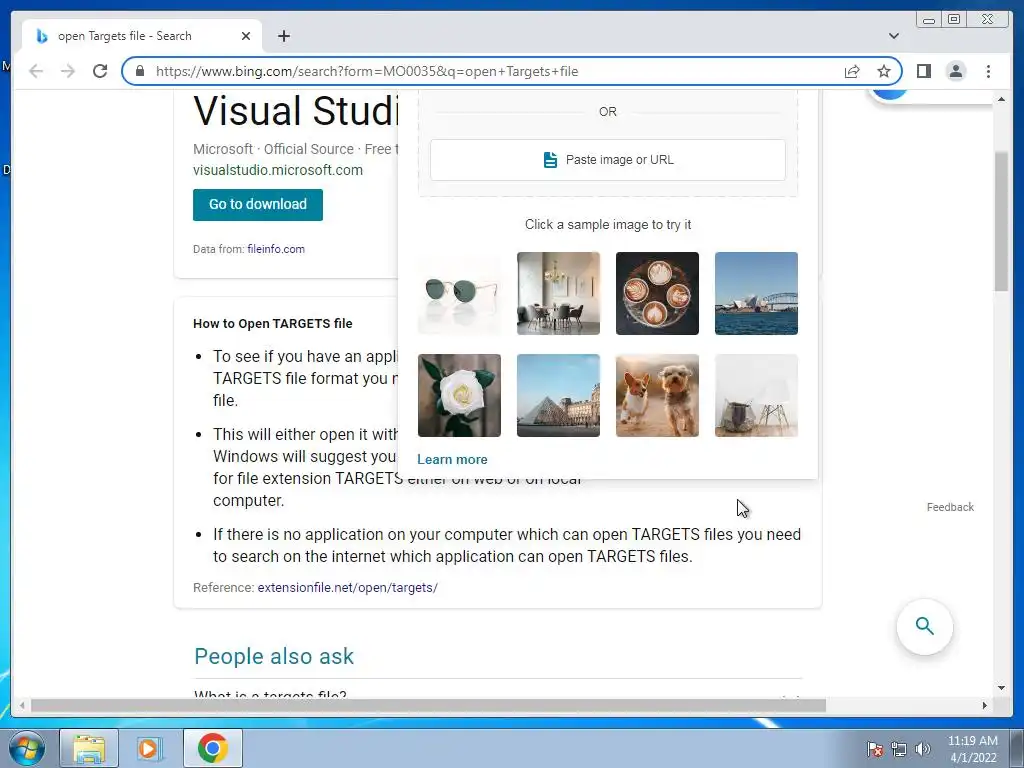Select white rose sample image
Viewport: 1024px width, 768px height.
[x=459, y=395]
